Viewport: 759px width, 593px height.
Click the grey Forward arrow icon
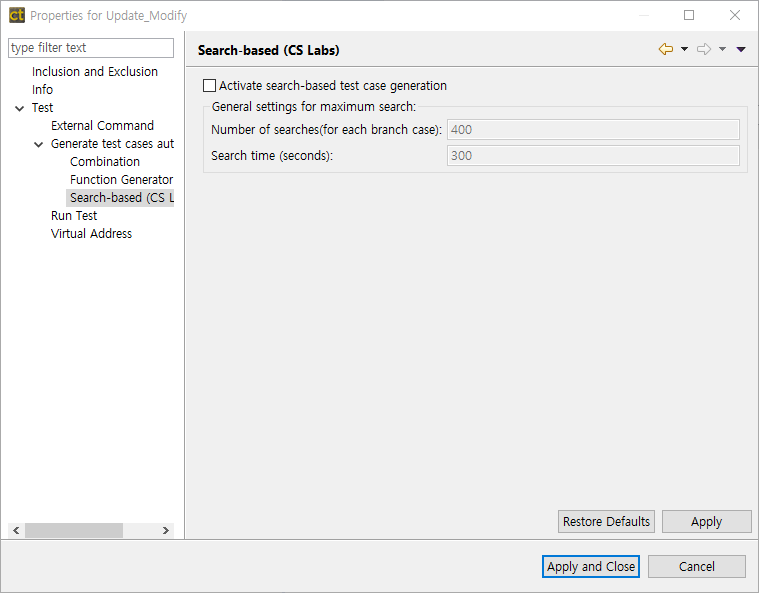(703, 49)
